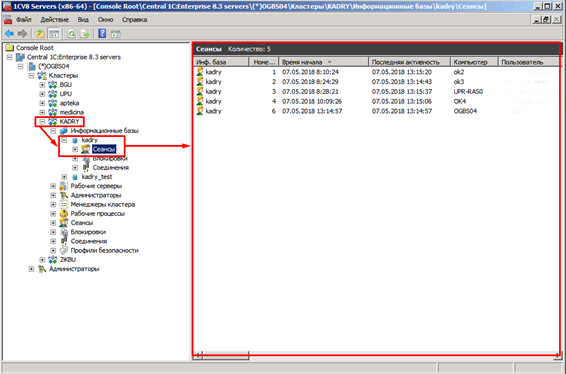Click the Refresh toolbar icon

click(72, 34)
